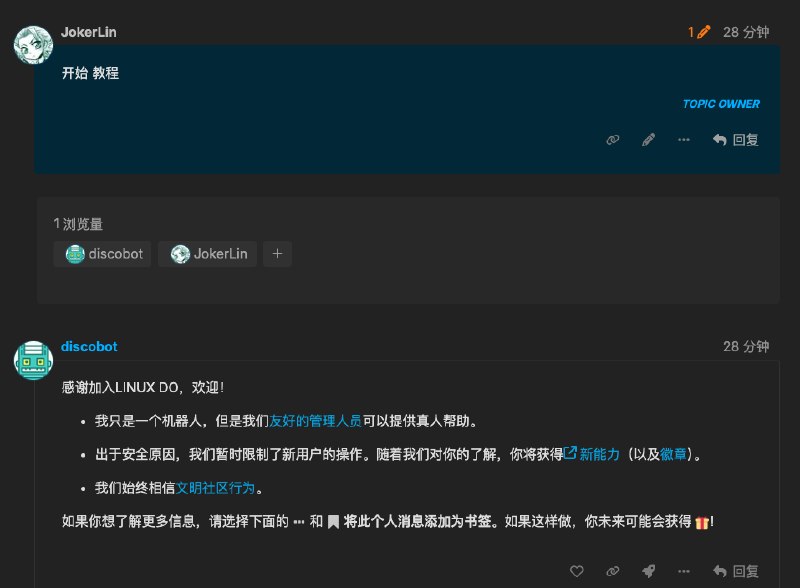Open the 文明社区行为 link

pyautogui.click(x=215, y=487)
